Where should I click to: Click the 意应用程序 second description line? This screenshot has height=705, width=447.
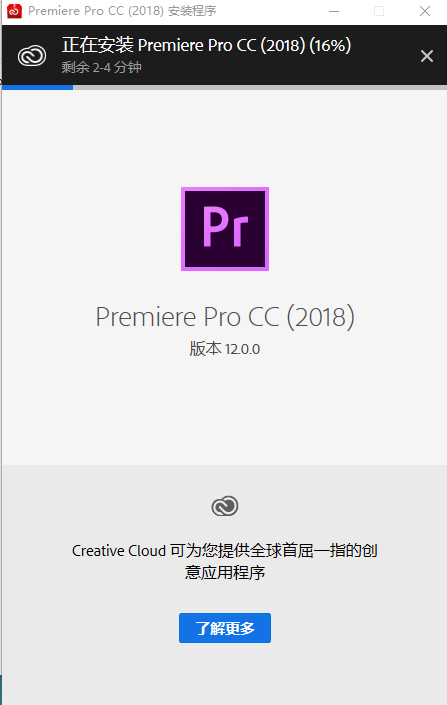[225, 573]
